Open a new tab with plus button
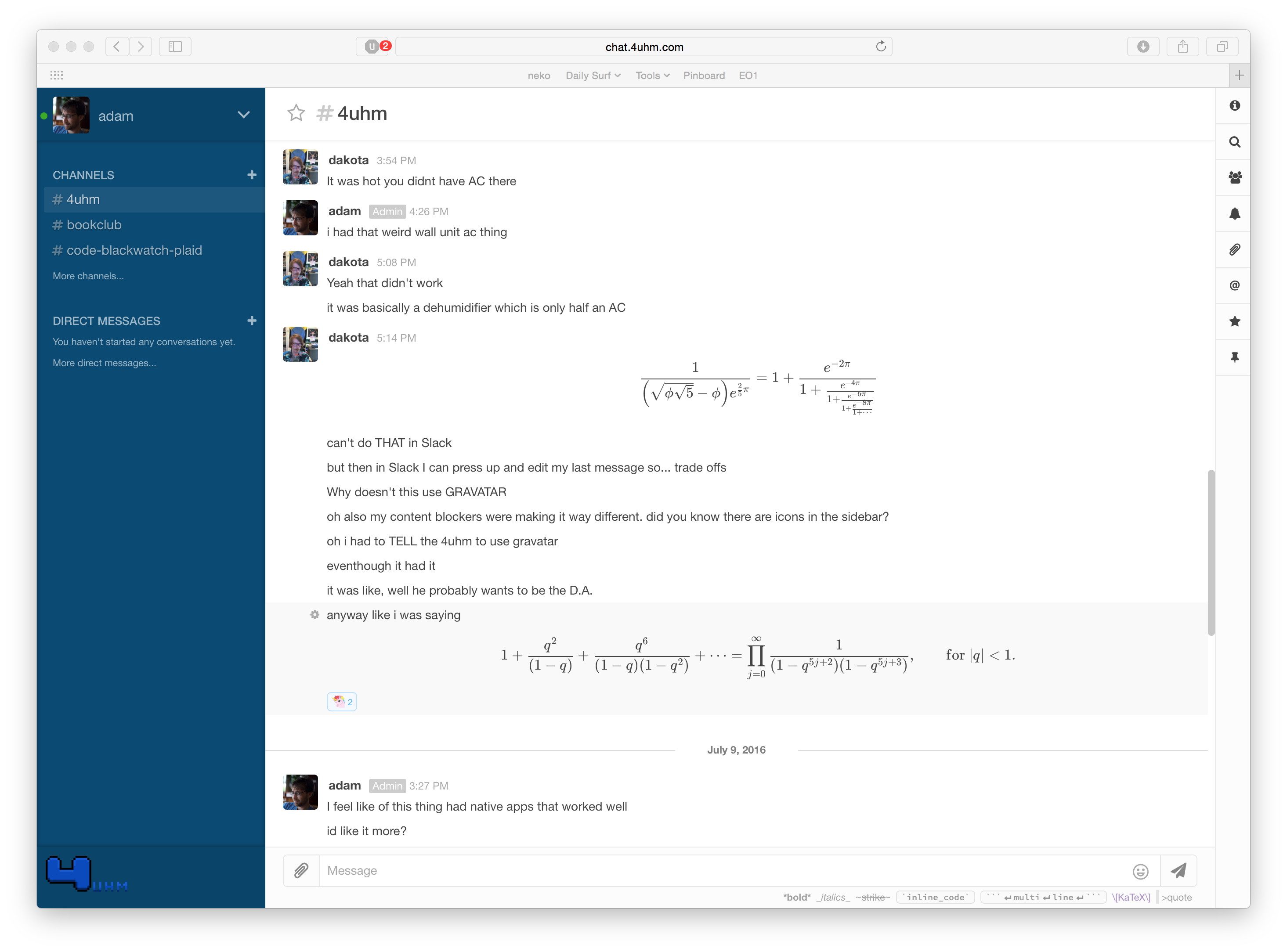Image resolution: width=1287 pixels, height=952 pixels. pyautogui.click(x=1239, y=75)
